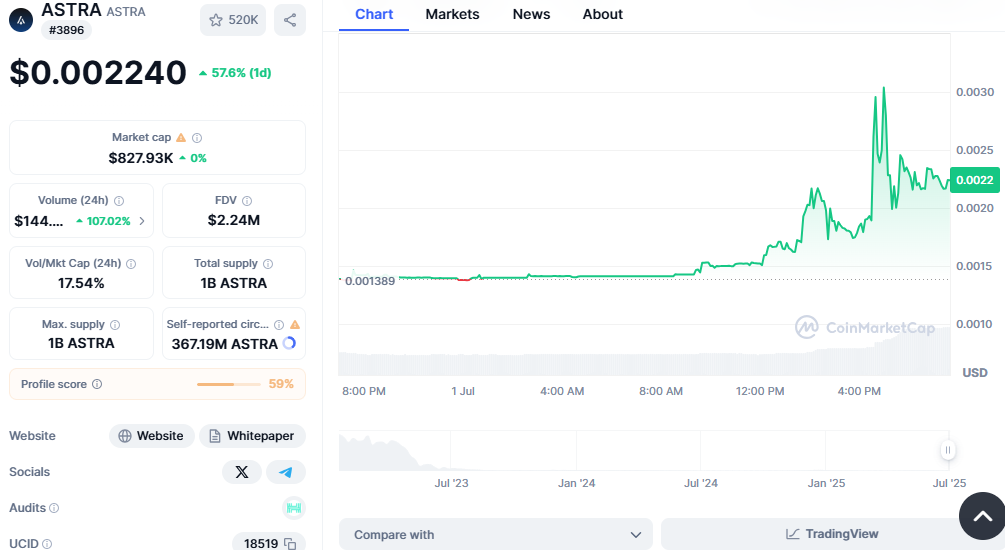Add ASTRA to watchlist via star button
1005x550 pixels.
coord(233,20)
